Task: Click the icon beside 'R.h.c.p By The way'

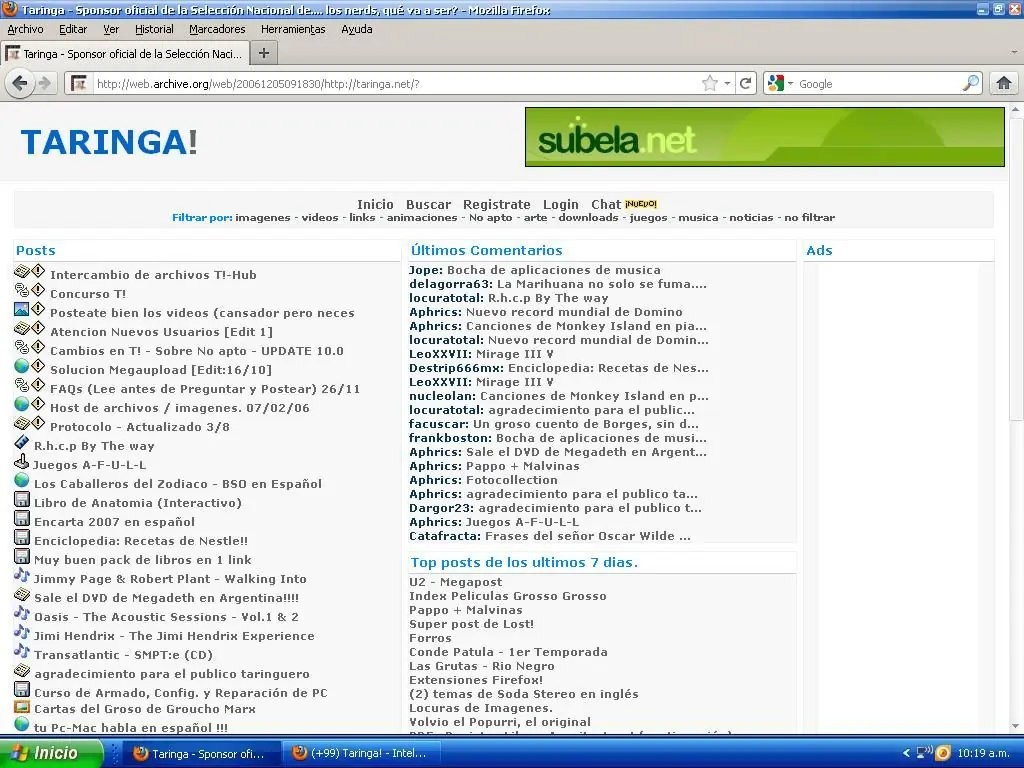Action: point(22,441)
